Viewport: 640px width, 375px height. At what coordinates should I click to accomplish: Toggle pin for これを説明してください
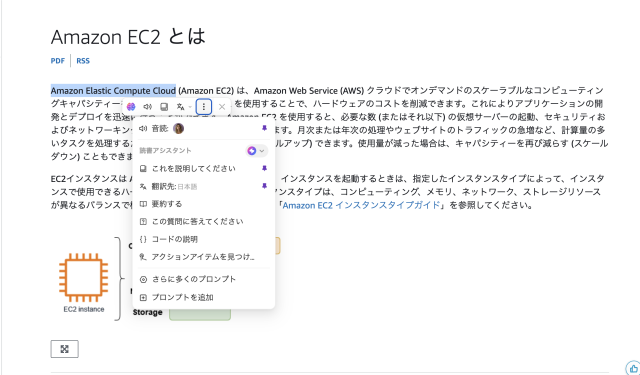point(264,168)
